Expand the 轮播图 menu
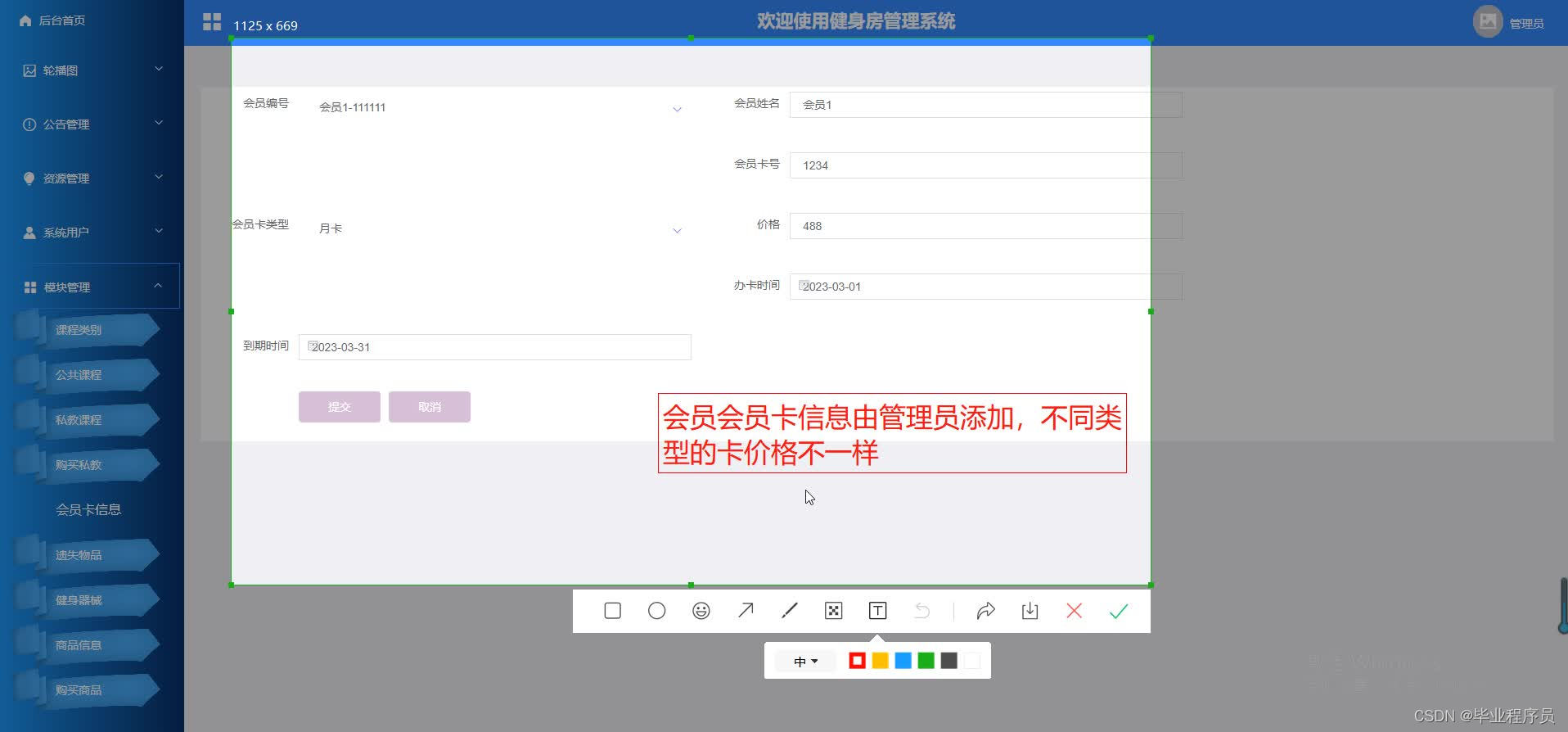This screenshot has height=732, width=1568. (x=92, y=70)
